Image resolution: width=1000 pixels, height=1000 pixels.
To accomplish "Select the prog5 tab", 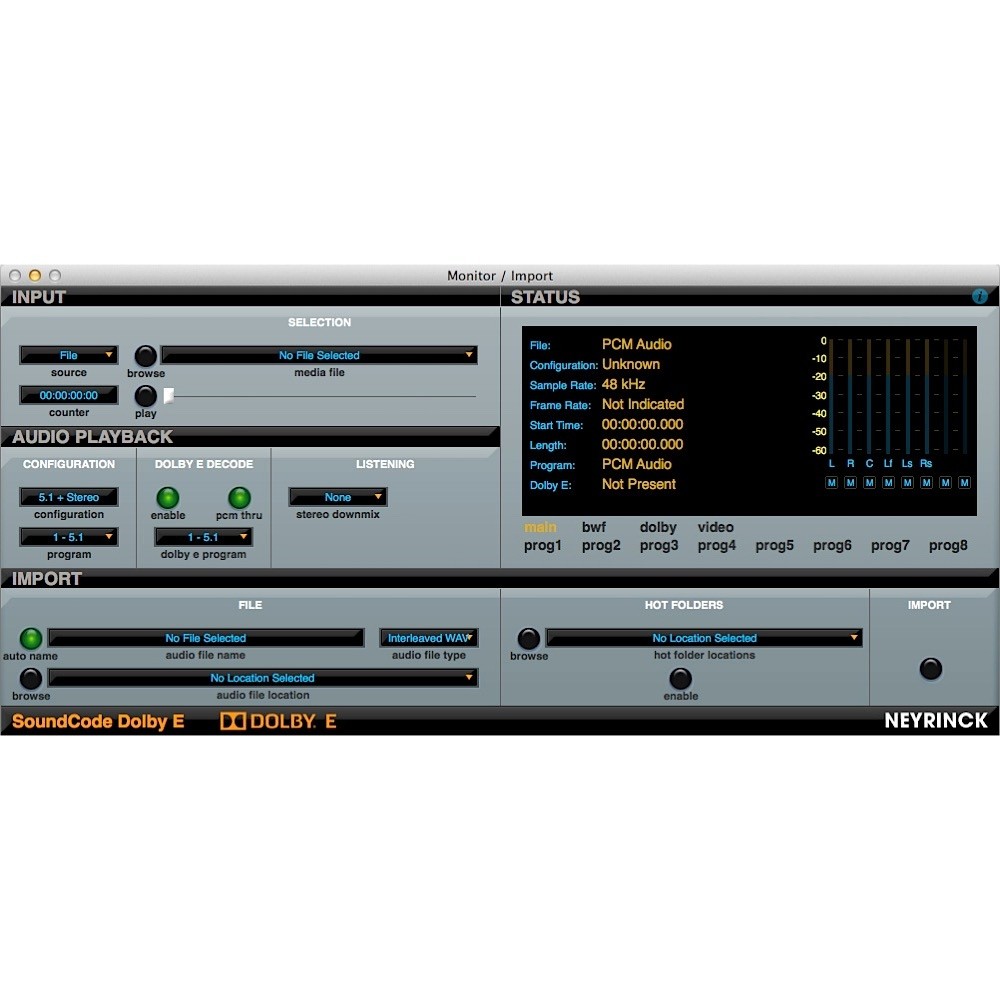I will tap(774, 546).
